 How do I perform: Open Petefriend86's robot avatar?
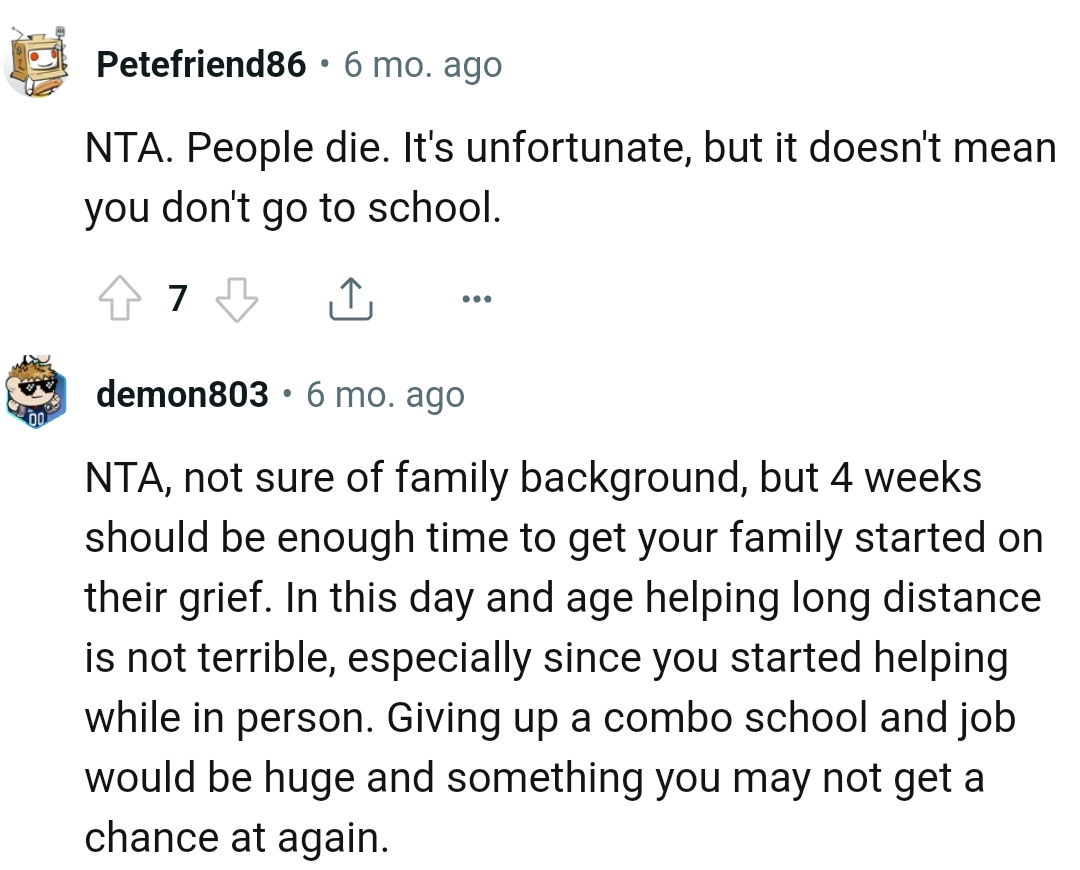pos(35,64)
